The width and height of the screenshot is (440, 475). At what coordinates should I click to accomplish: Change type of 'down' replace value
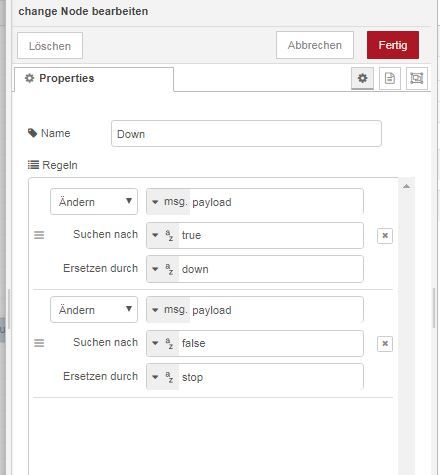(x=163, y=269)
